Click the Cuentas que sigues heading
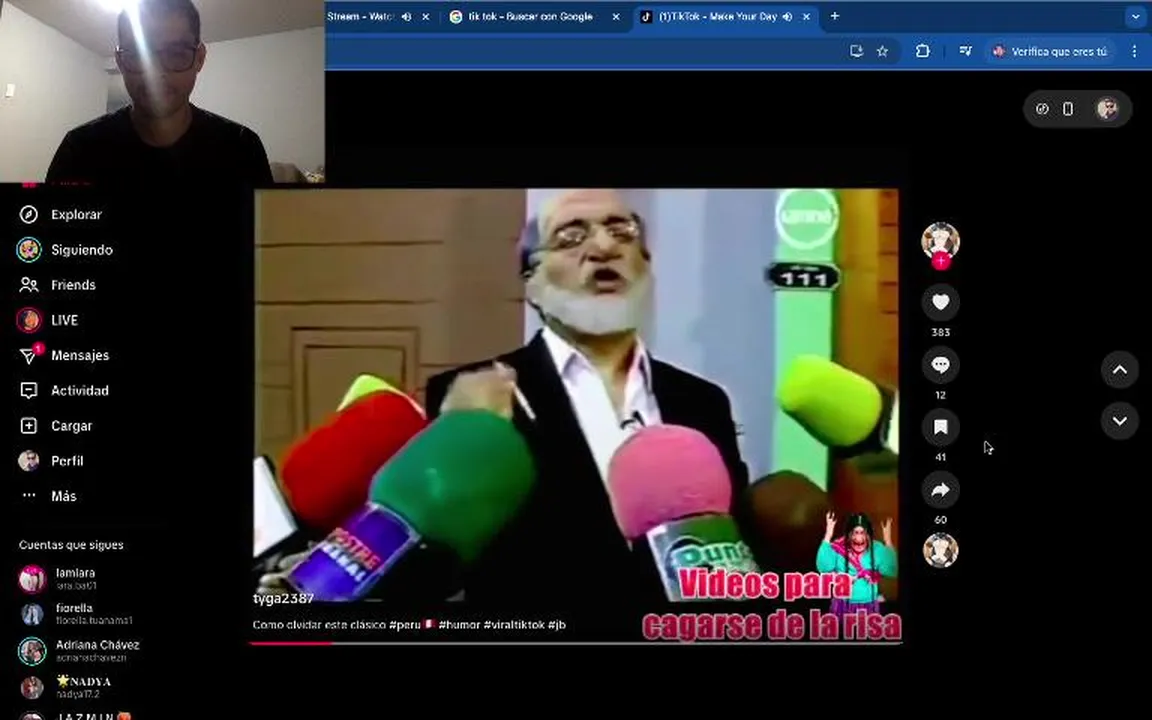1152x720 pixels. coord(71,545)
